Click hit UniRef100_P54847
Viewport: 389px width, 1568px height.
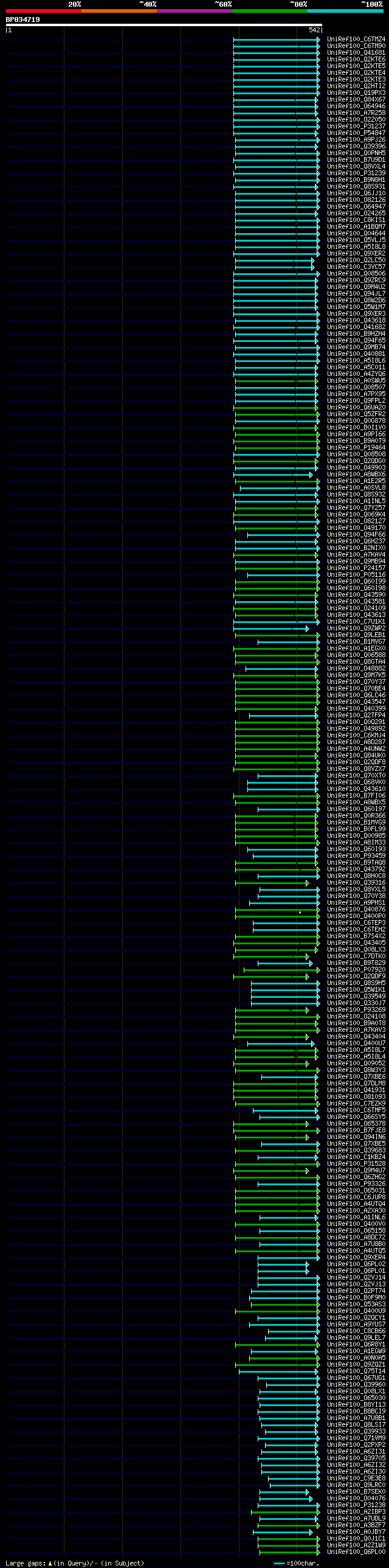[x=356, y=133]
